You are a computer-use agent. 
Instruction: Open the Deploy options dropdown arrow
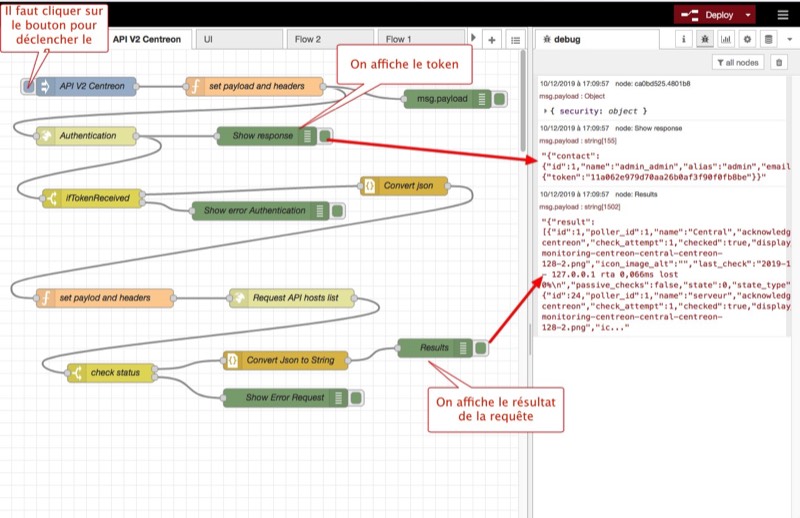click(x=749, y=15)
